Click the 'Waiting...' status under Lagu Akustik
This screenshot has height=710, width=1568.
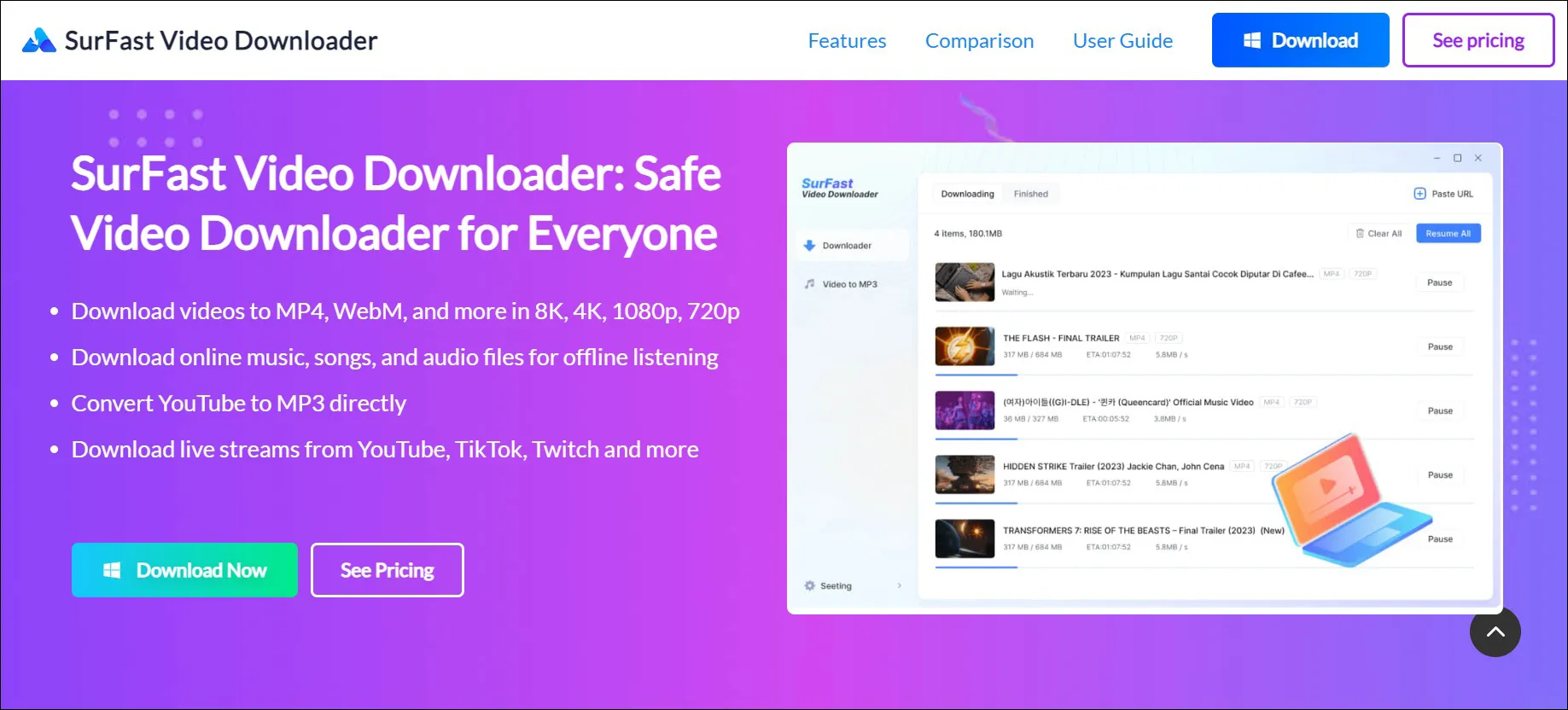tap(1017, 293)
